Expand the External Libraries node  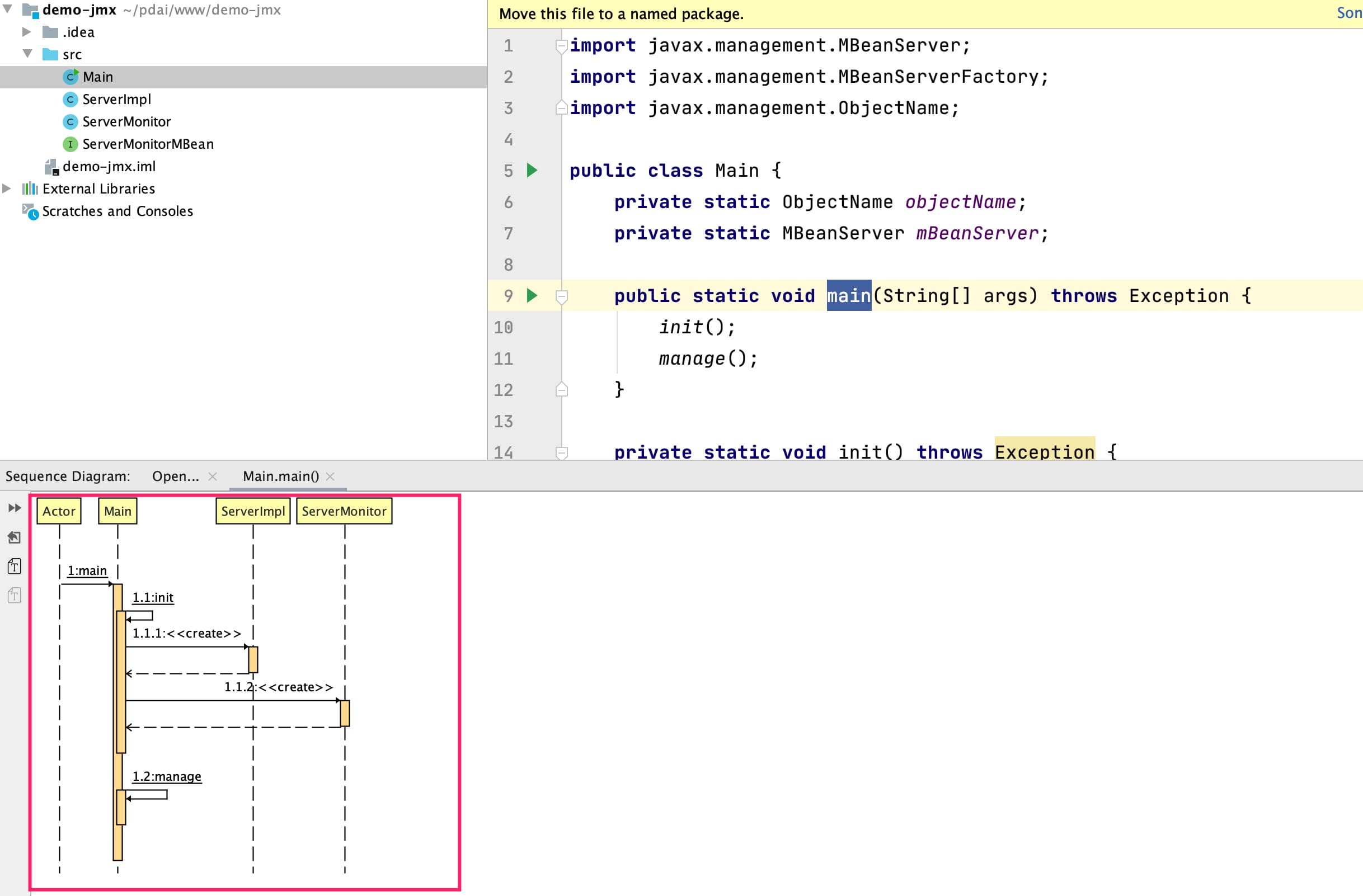(7, 188)
